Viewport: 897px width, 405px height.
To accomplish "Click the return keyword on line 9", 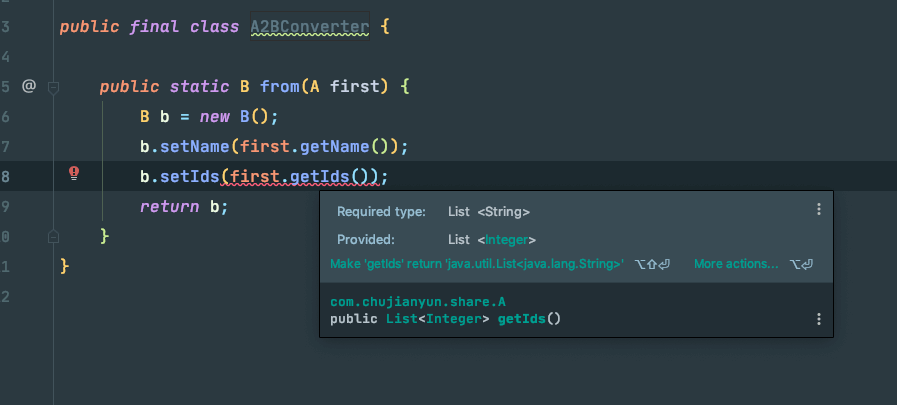I will tap(169, 207).
